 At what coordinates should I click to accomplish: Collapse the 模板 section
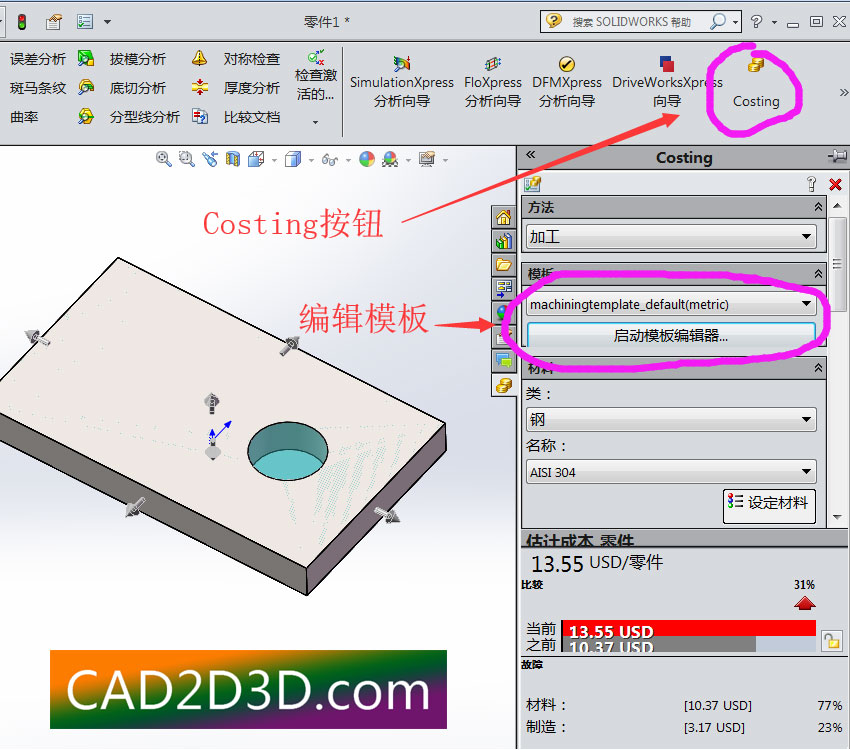818,274
